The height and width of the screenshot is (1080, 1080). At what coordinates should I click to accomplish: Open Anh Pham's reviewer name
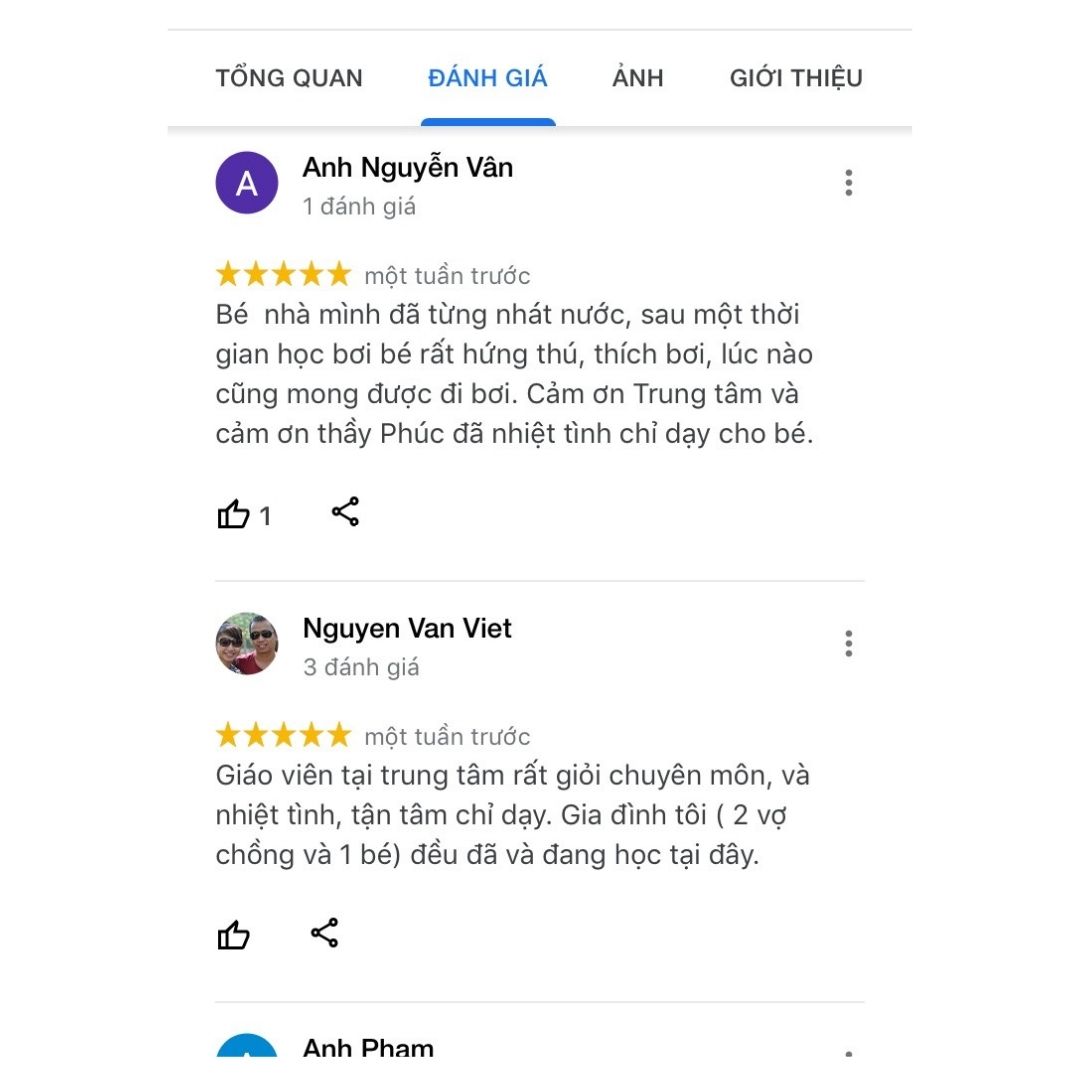368,1048
